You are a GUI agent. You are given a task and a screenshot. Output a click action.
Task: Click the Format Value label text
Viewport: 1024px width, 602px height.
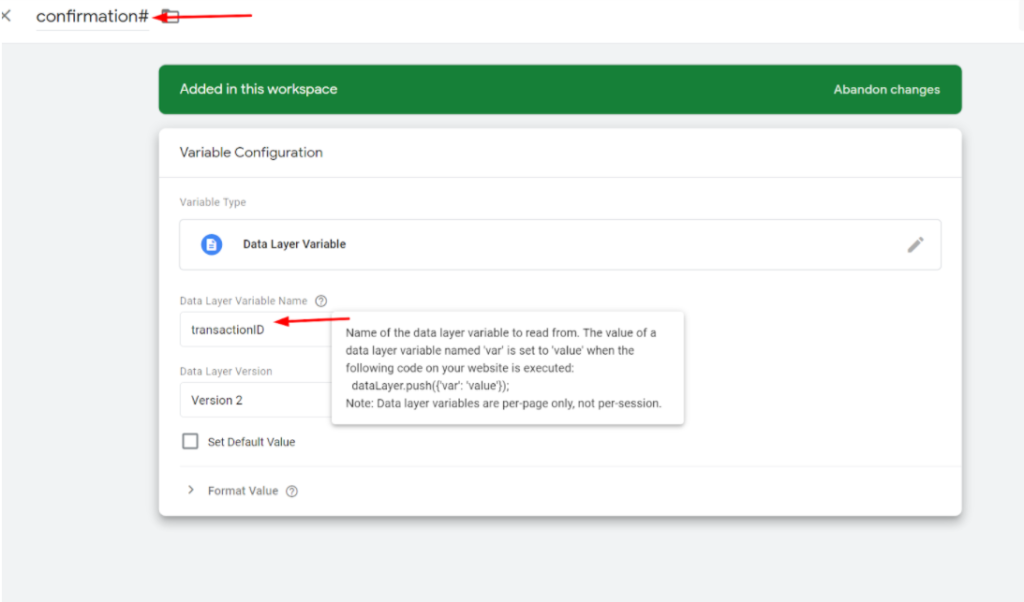(x=243, y=491)
